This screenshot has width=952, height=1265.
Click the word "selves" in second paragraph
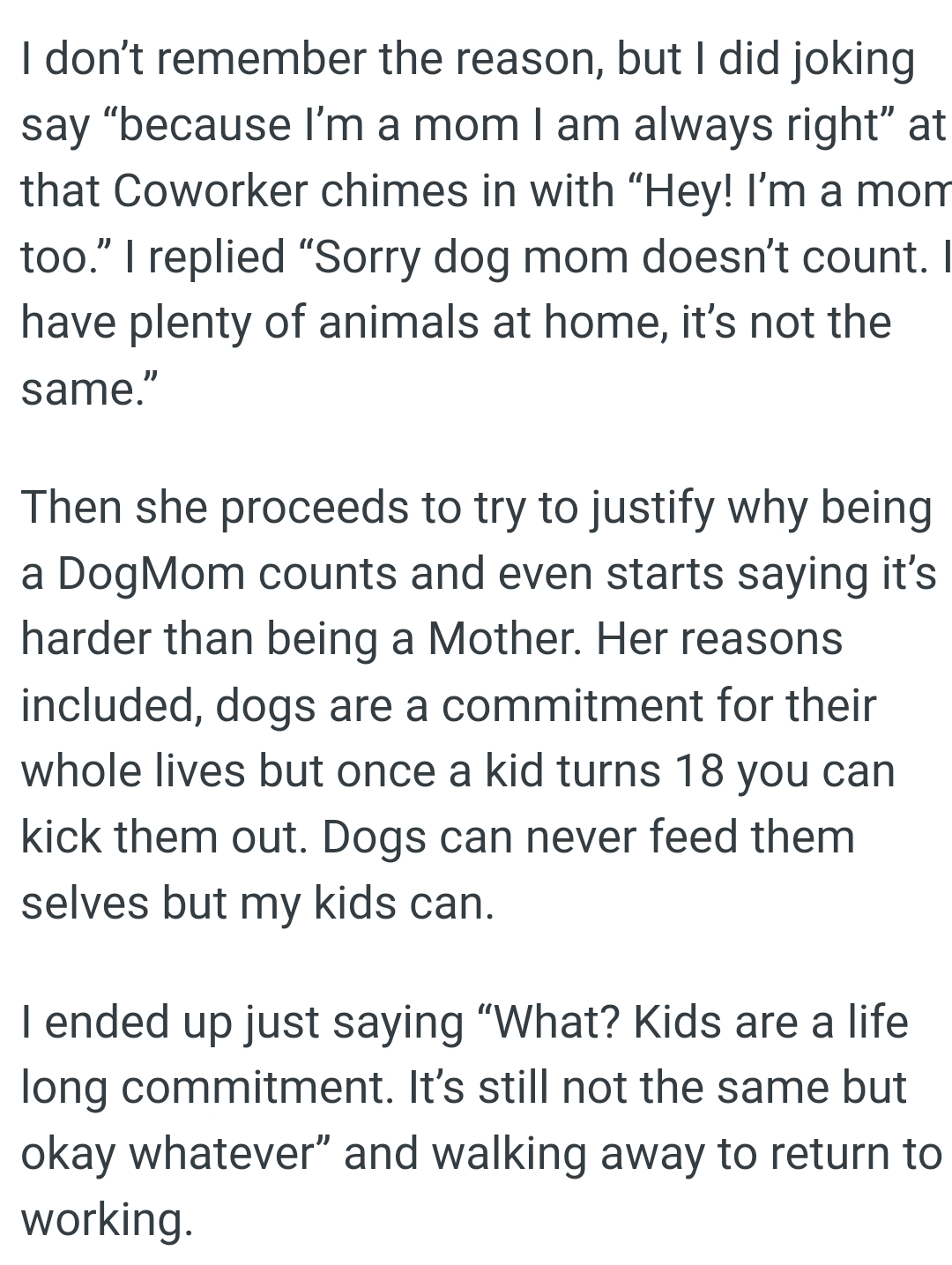[x=85, y=903]
